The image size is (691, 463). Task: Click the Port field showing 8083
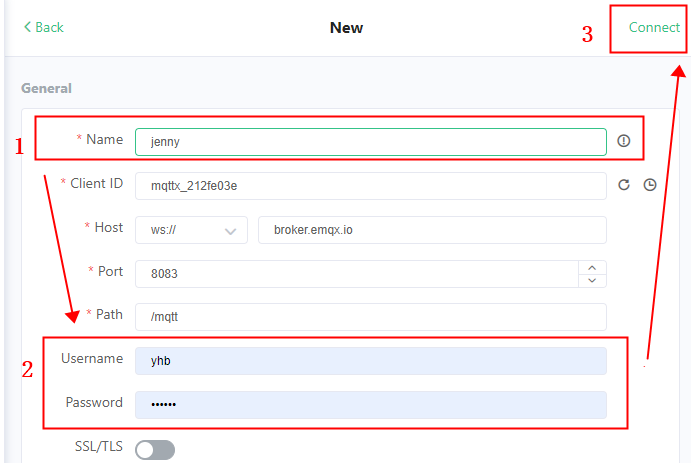point(355,274)
